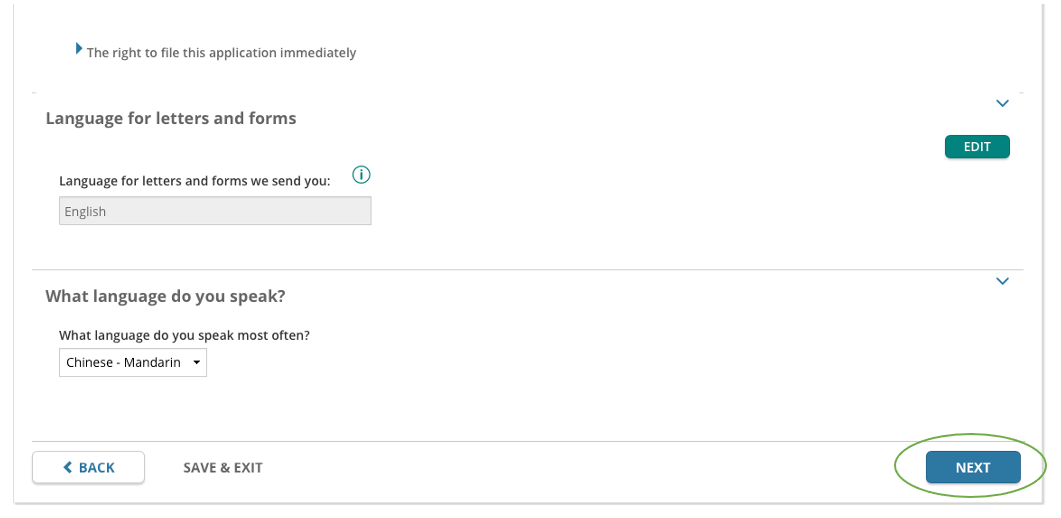Click the left chevron icon inside BACK

(67, 467)
